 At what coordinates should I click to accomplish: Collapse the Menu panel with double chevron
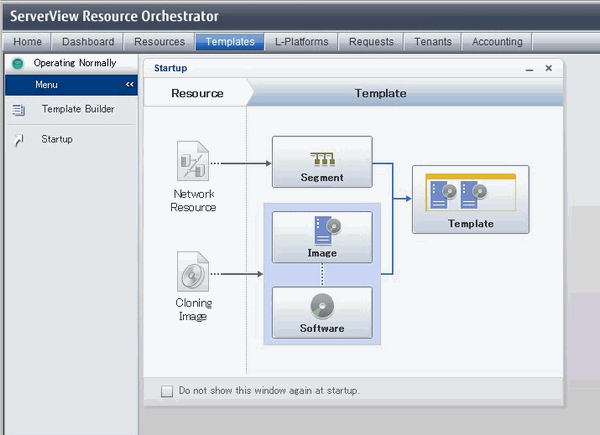[130, 85]
